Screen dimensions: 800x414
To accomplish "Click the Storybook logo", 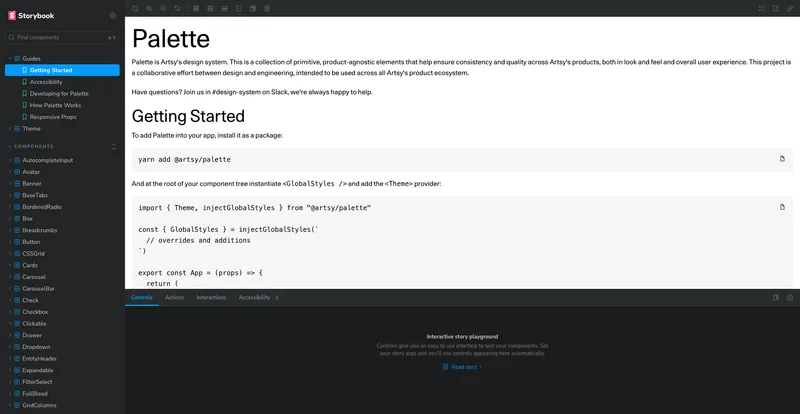I will coord(31,16).
